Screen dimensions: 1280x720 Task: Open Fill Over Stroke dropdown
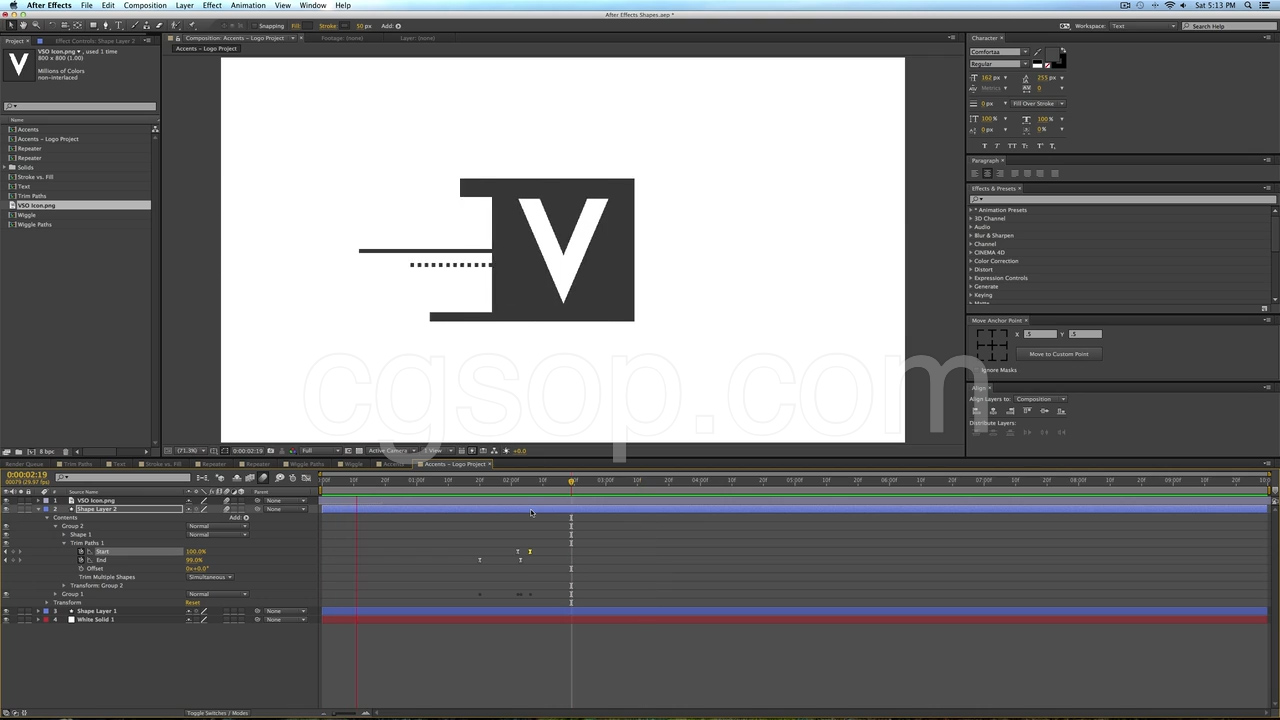point(1038,103)
